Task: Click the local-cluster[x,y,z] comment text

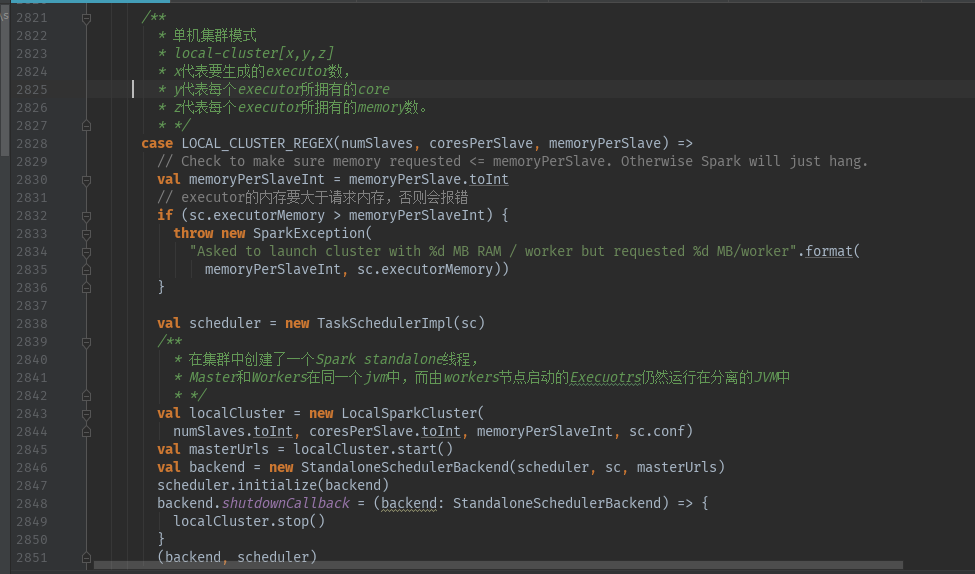Action: 254,53
